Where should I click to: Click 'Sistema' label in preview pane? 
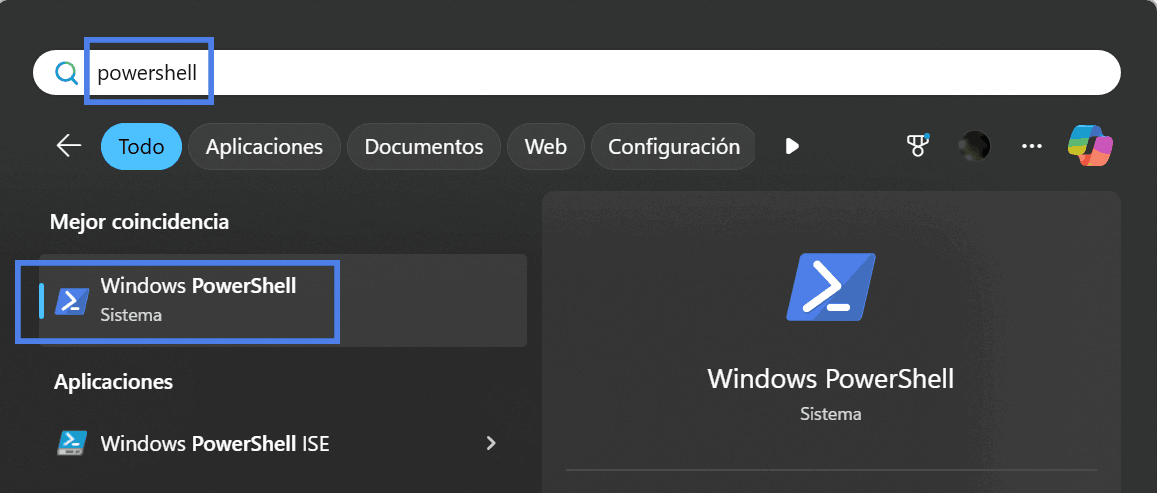[831, 414]
